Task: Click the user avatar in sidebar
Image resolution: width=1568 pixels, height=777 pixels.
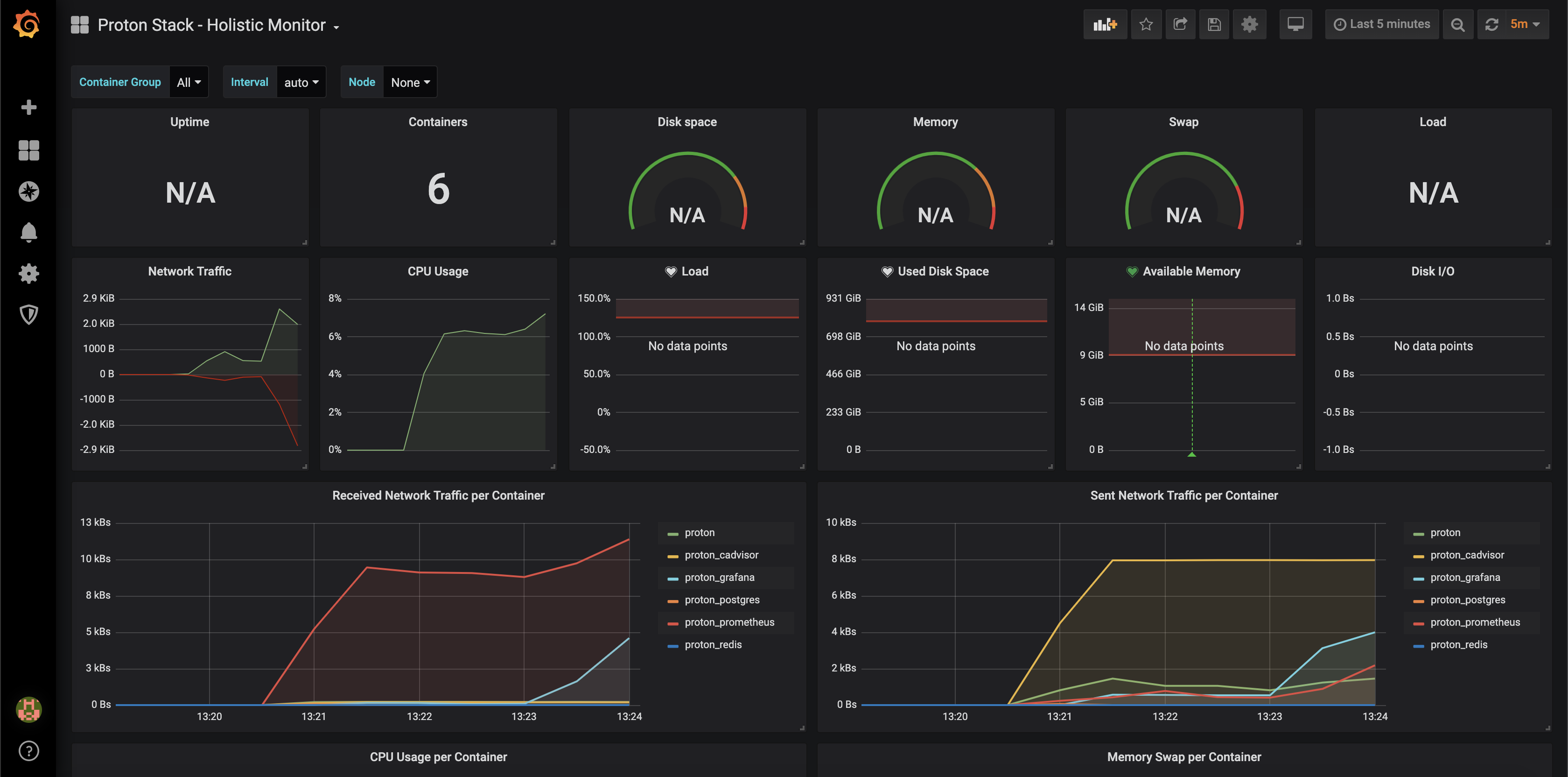Action: pos(28,709)
